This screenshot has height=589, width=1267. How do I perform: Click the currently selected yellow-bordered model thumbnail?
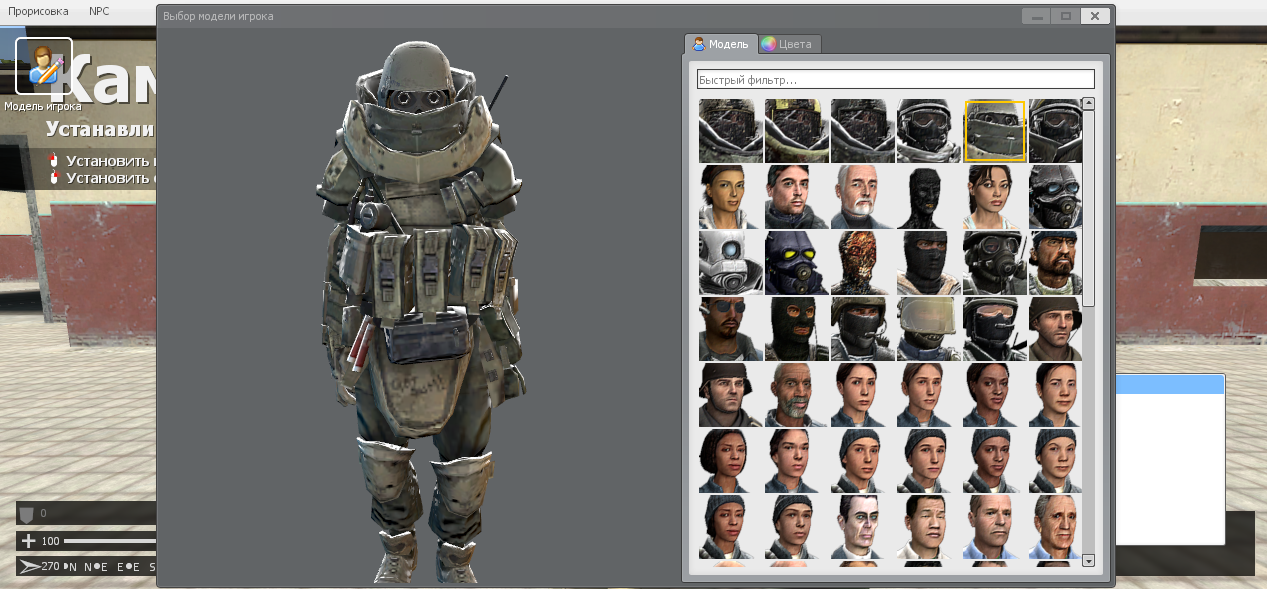click(994, 130)
